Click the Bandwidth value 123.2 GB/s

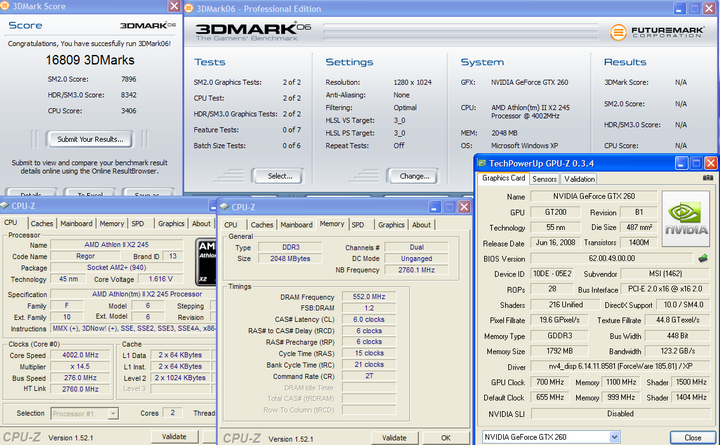678,351
